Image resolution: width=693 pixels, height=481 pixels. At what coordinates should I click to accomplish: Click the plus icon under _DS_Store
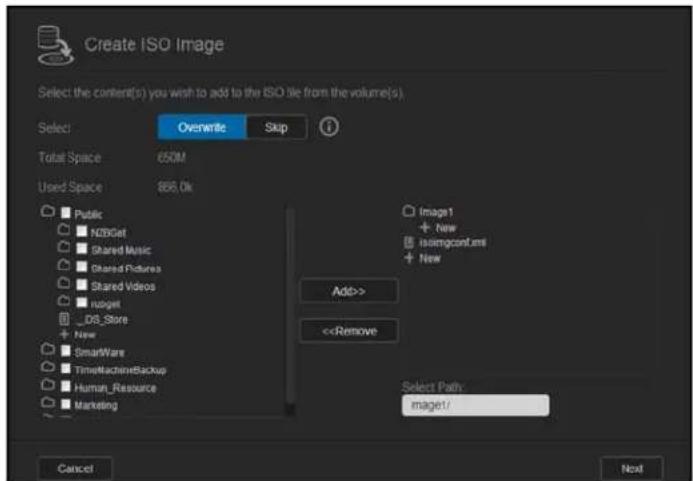(64, 335)
